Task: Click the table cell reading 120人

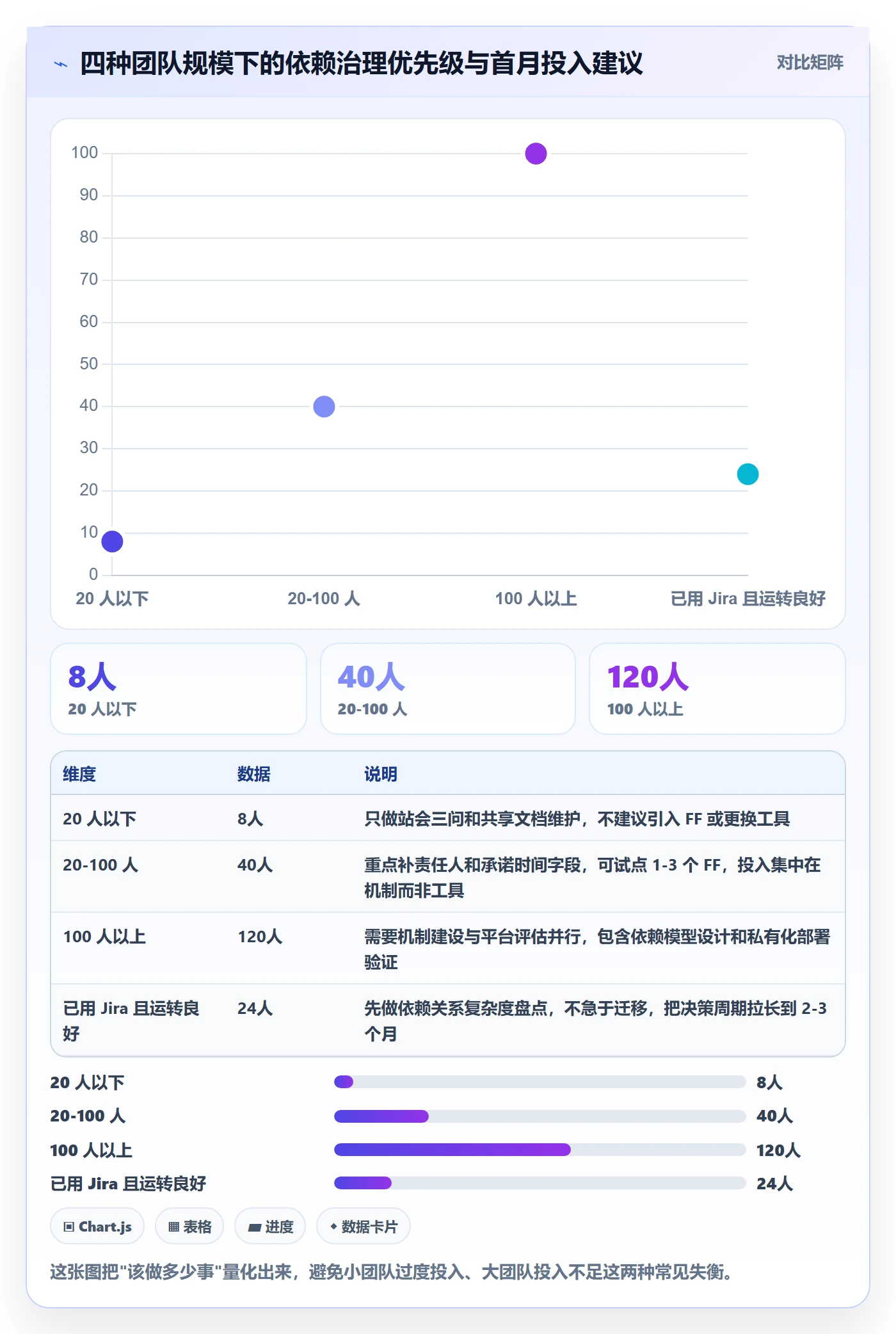Action: [260, 936]
